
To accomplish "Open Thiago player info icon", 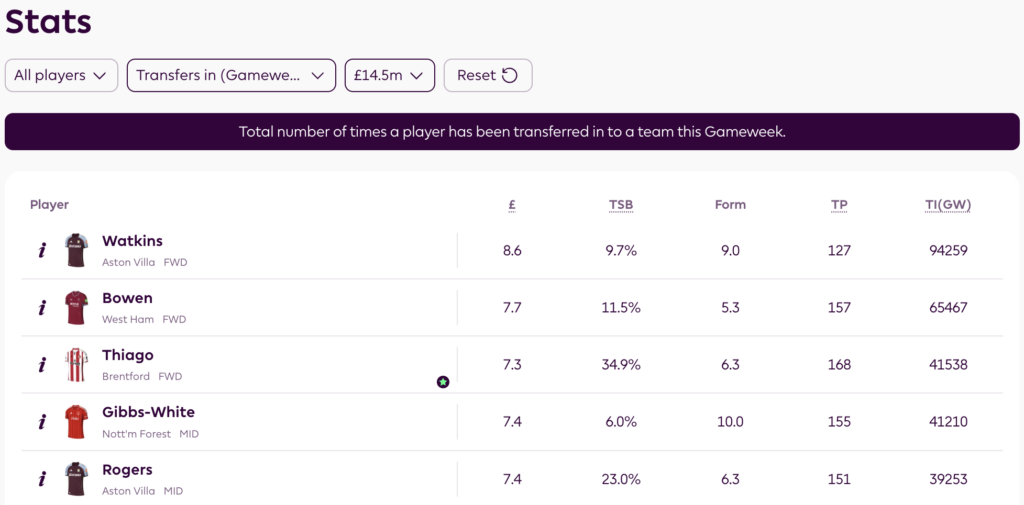I will tap(42, 365).
